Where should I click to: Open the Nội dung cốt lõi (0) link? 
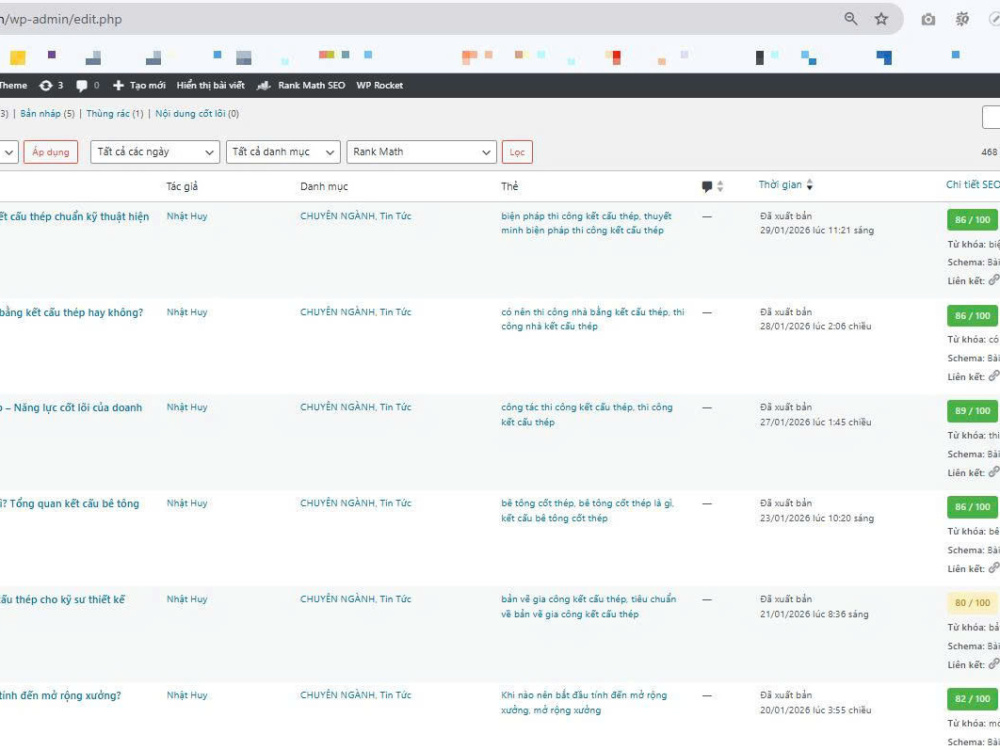(197, 114)
